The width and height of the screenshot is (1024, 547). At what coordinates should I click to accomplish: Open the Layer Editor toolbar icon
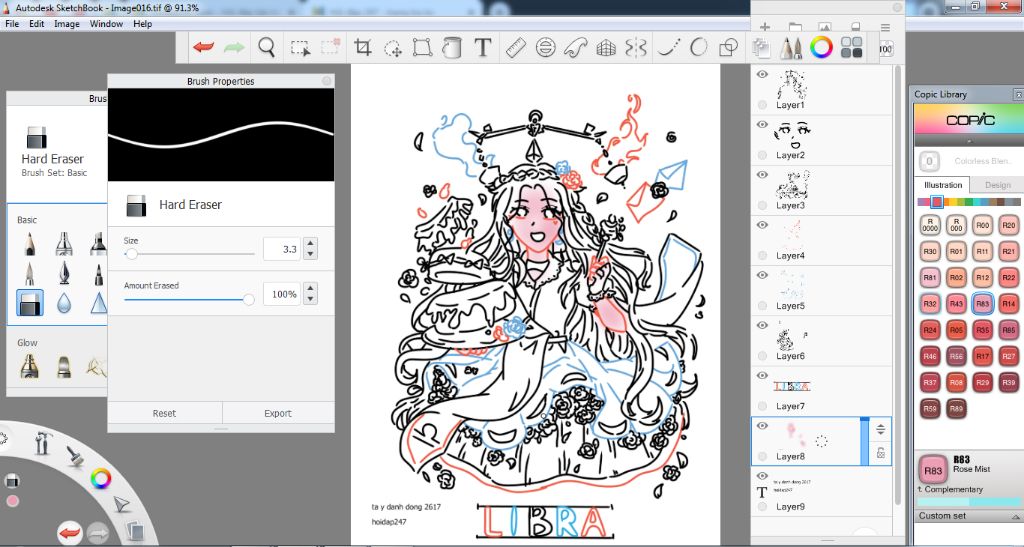point(761,48)
